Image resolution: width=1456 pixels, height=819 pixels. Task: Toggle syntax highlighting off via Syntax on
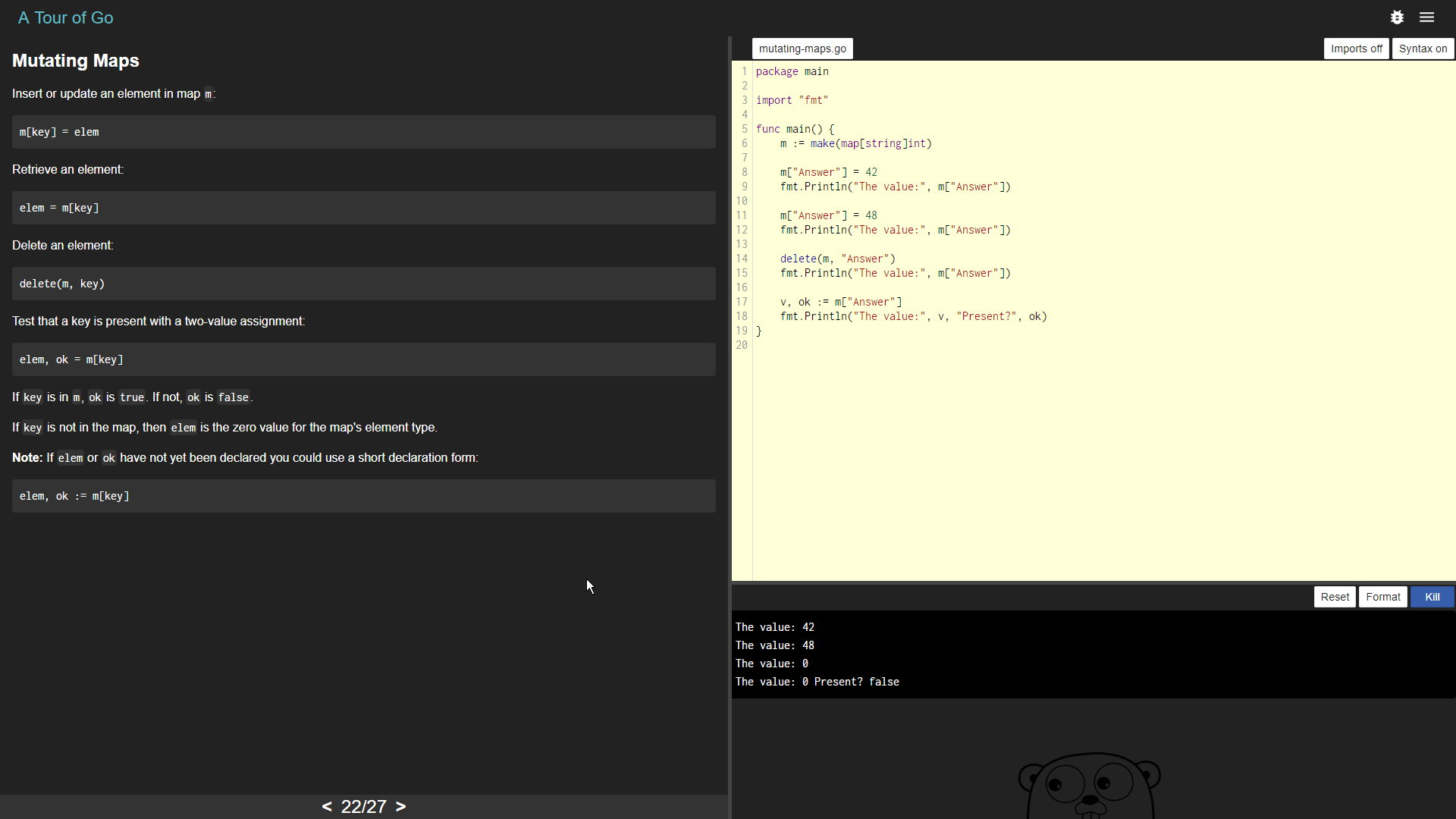(x=1422, y=48)
